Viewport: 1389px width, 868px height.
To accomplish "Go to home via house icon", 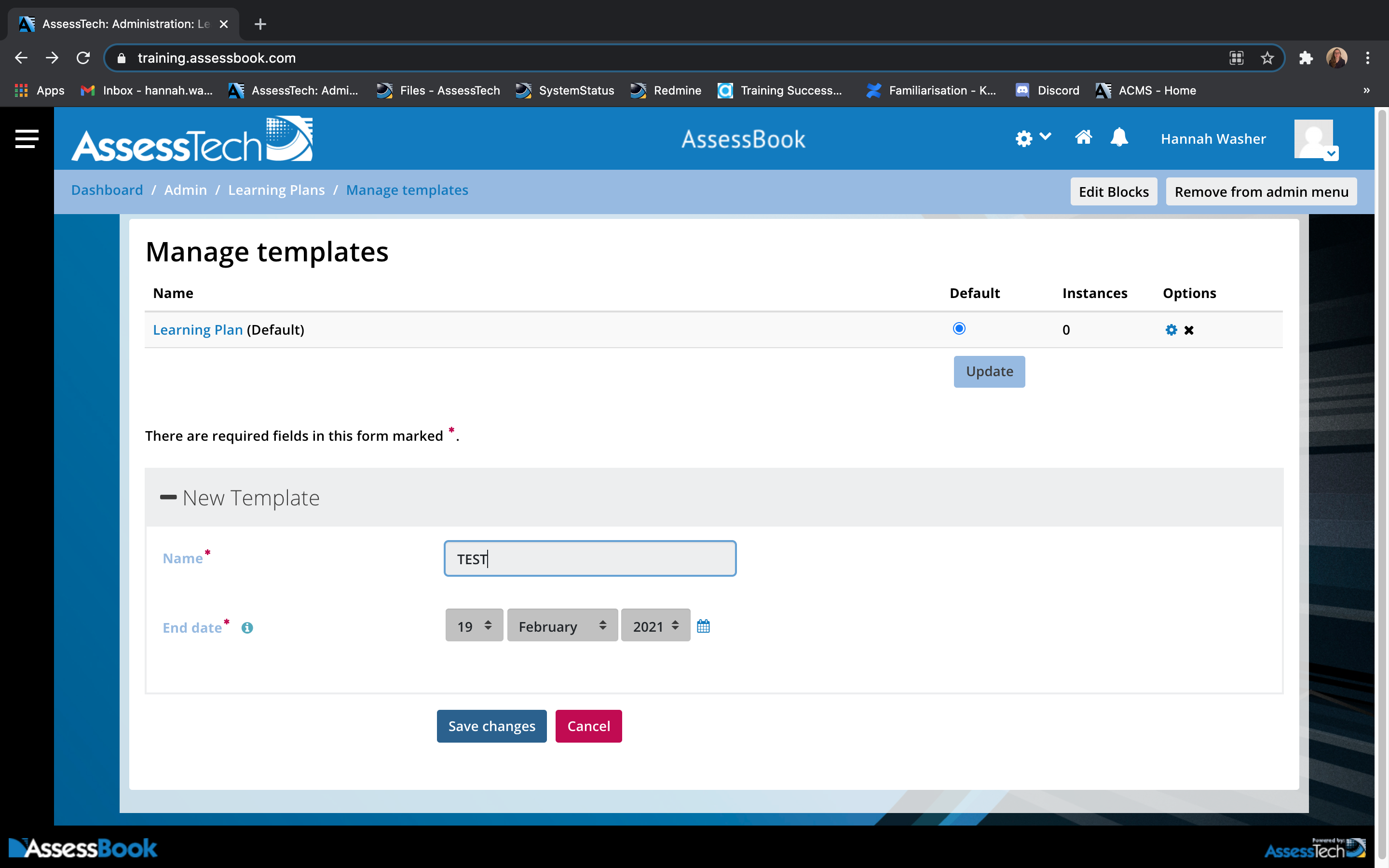I will [x=1083, y=137].
